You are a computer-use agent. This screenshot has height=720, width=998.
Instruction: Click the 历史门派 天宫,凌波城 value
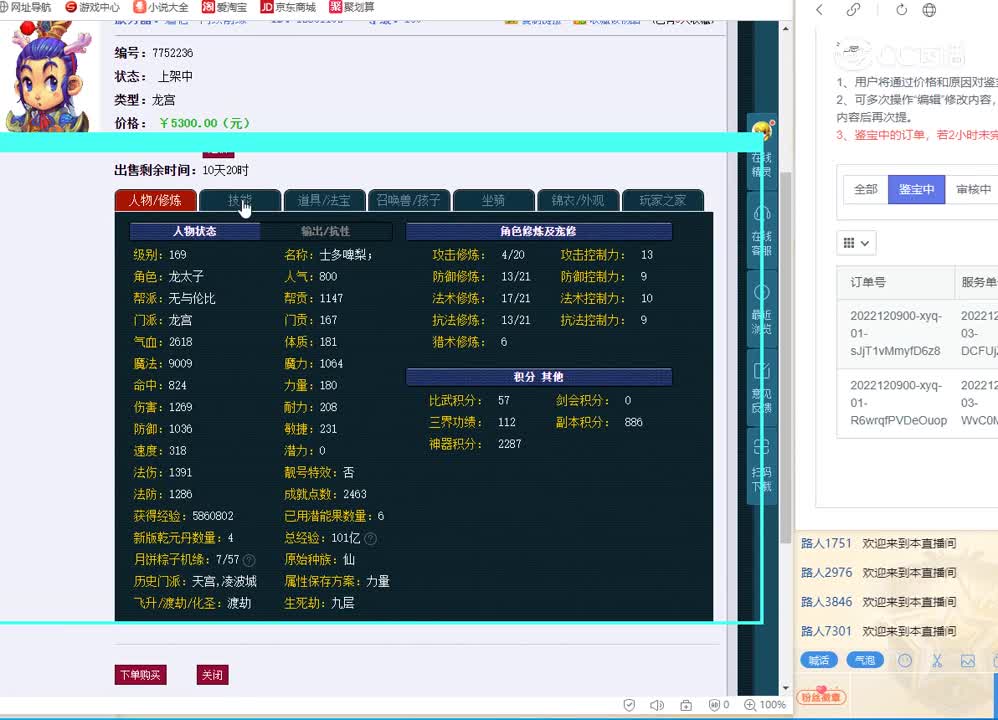pyautogui.click(x=224, y=581)
